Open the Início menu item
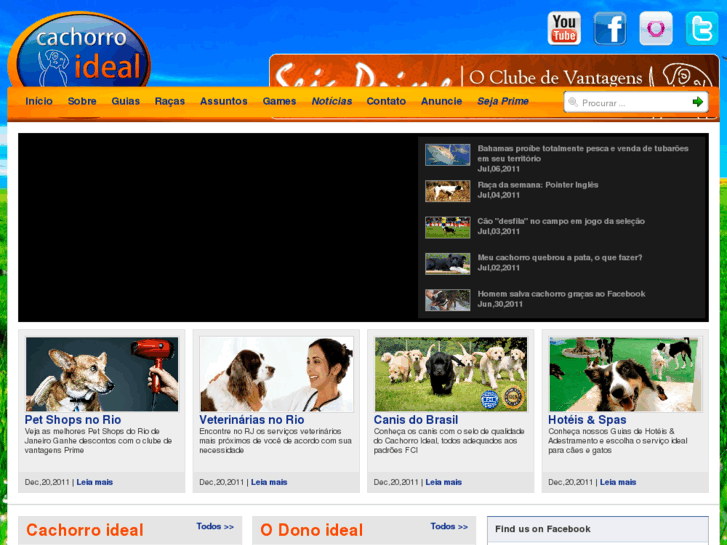727x545 pixels. (x=39, y=101)
